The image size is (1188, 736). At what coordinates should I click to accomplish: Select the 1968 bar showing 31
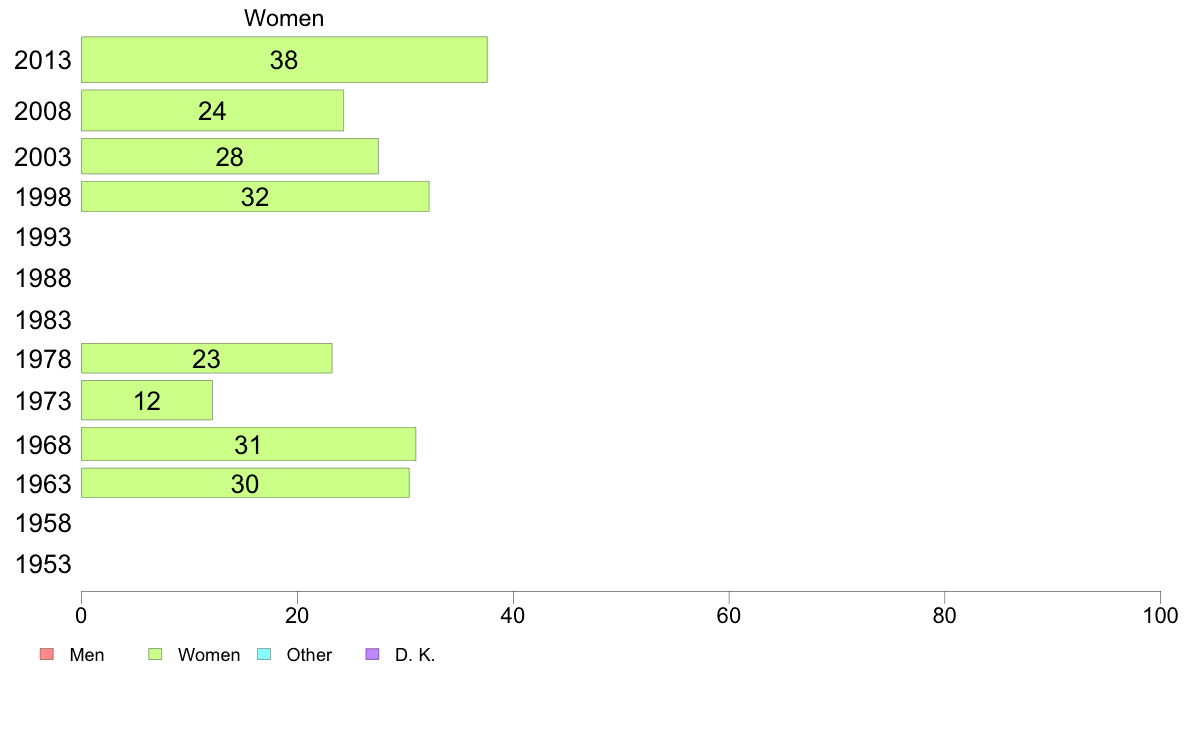[x=248, y=444]
